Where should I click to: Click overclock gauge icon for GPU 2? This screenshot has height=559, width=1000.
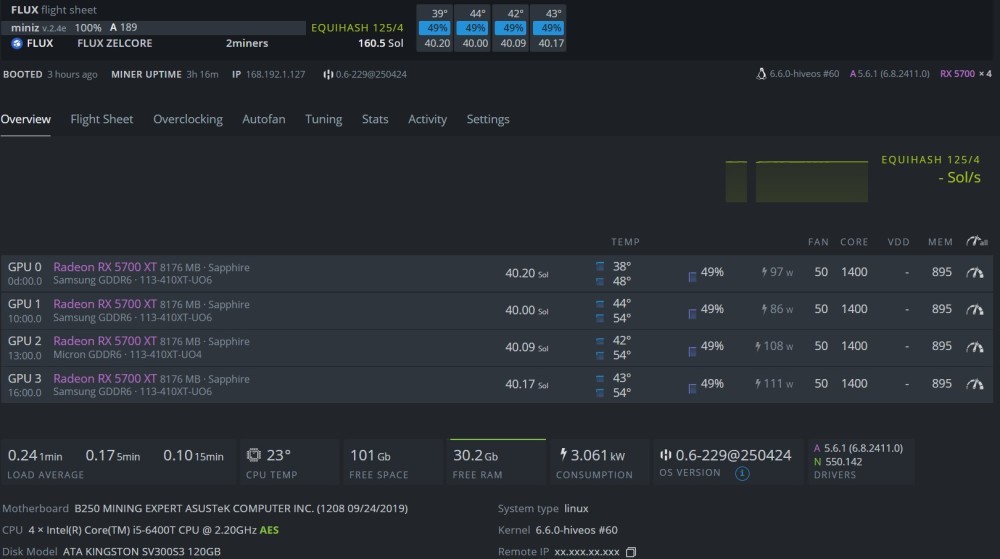click(974, 347)
